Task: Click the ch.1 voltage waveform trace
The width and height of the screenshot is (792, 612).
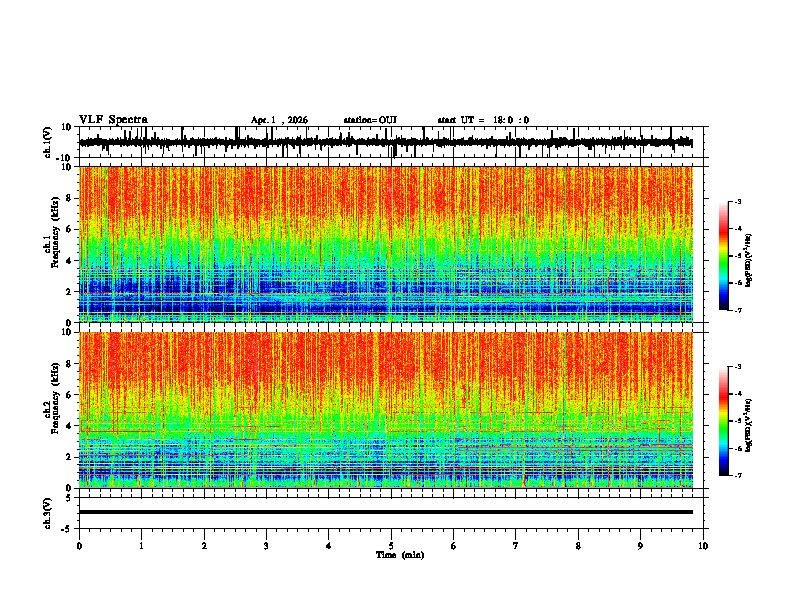Action: 385,142
